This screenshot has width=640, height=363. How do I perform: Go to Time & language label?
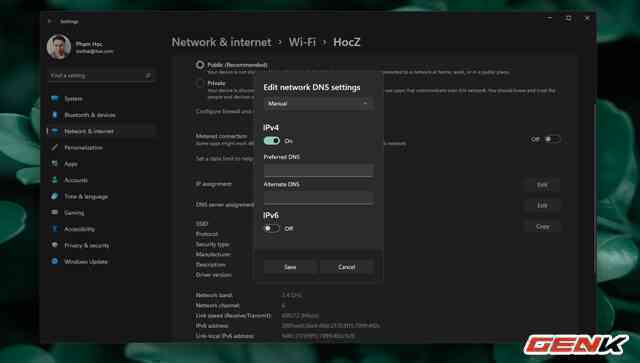pos(86,196)
